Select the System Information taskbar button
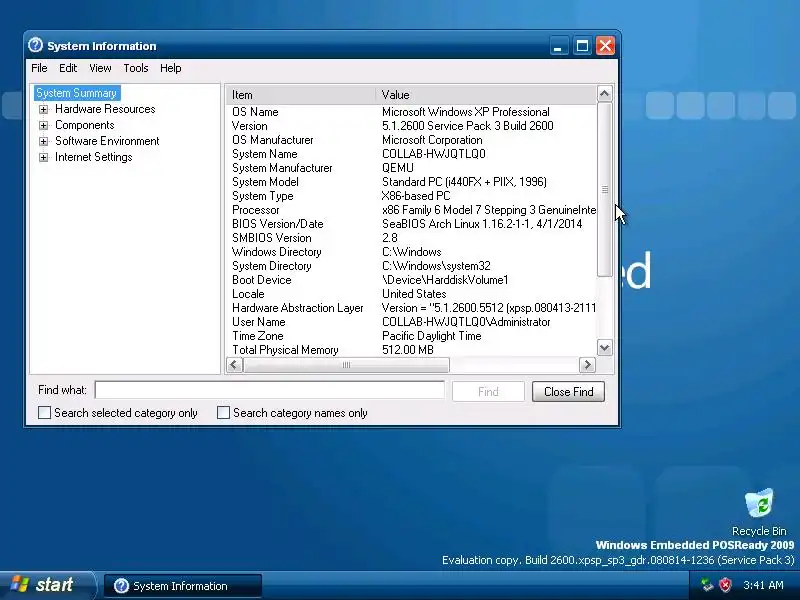This screenshot has width=800, height=600. pyautogui.click(x=183, y=586)
